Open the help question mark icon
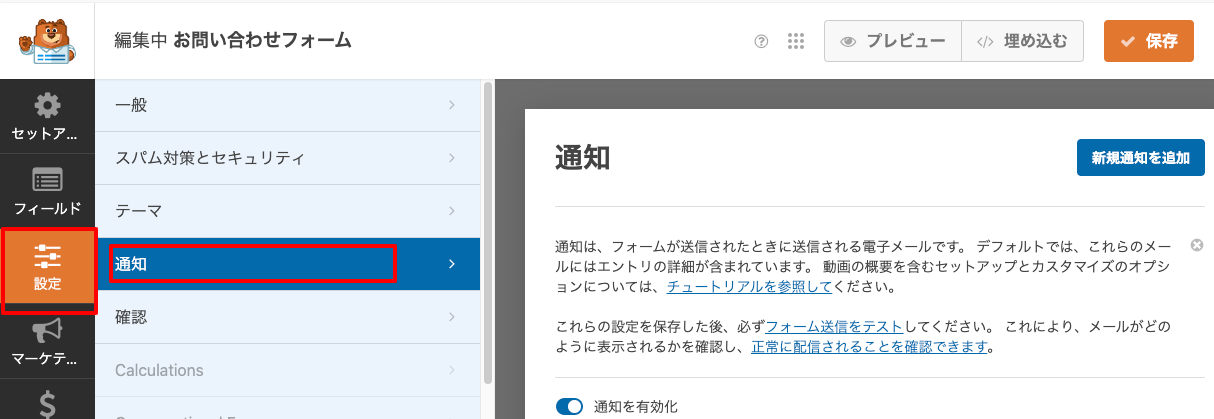 coord(761,42)
